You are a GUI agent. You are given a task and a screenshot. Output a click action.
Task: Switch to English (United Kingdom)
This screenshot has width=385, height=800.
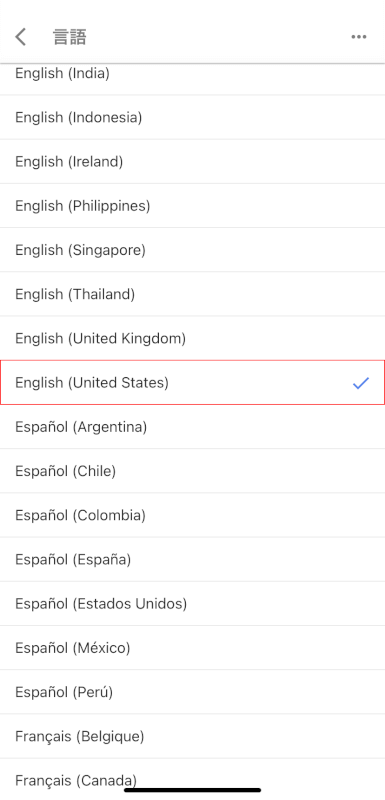pos(192,338)
